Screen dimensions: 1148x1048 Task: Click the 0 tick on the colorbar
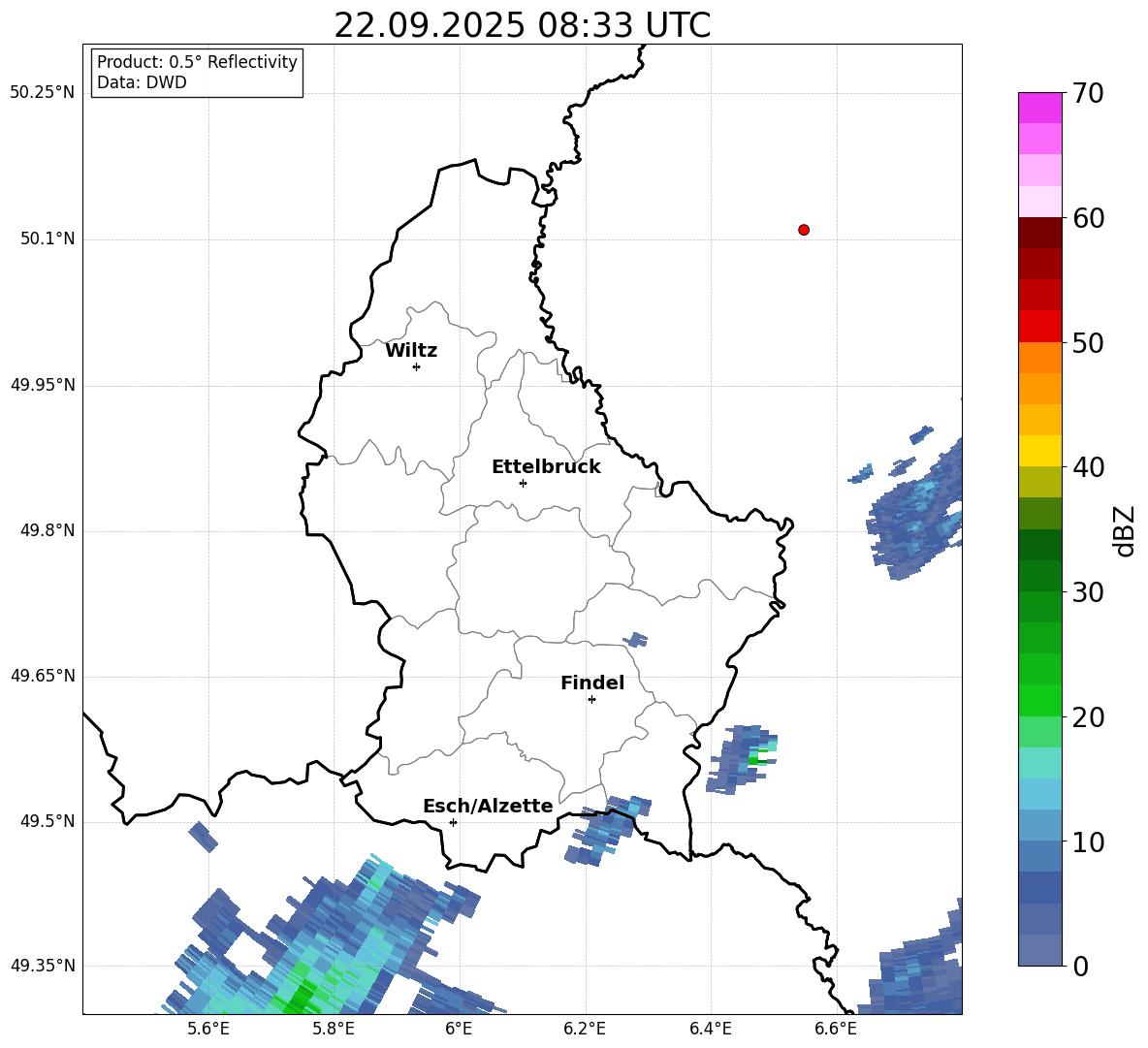click(1080, 966)
